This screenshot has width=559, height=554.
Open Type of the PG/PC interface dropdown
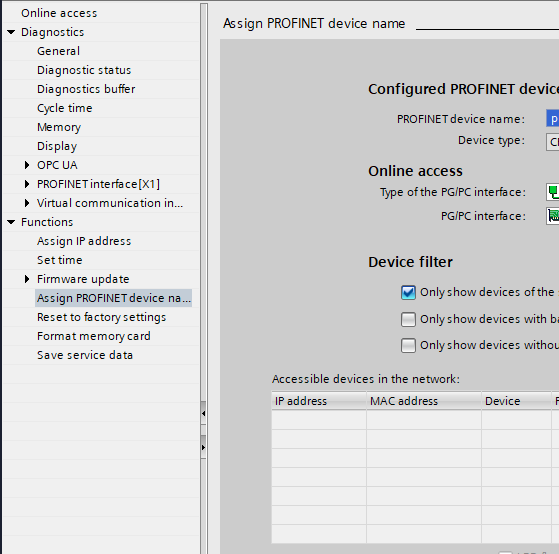pos(553,193)
